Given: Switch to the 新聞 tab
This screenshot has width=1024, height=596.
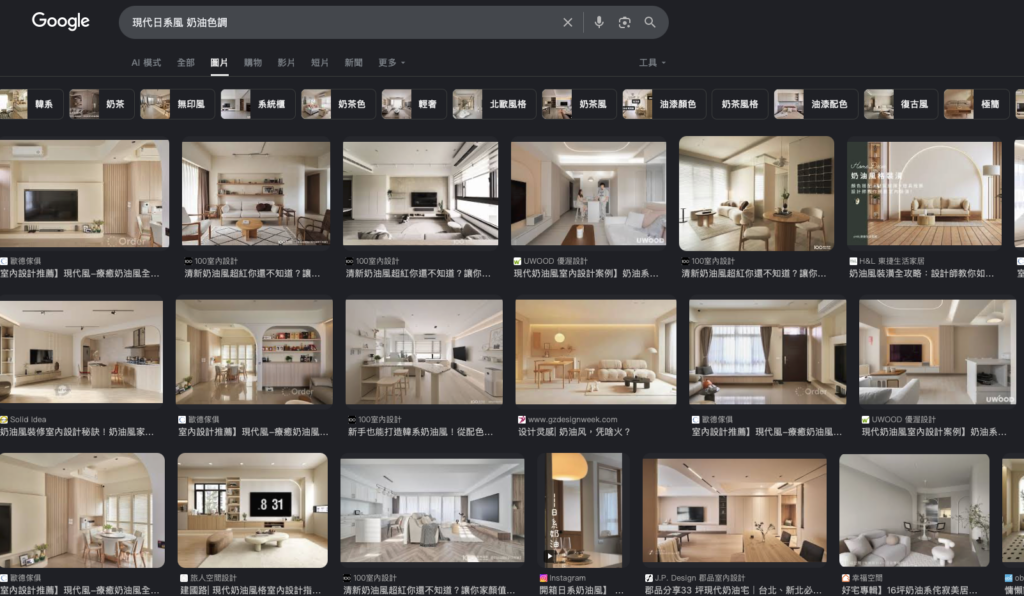Looking at the screenshot, I should 353,63.
